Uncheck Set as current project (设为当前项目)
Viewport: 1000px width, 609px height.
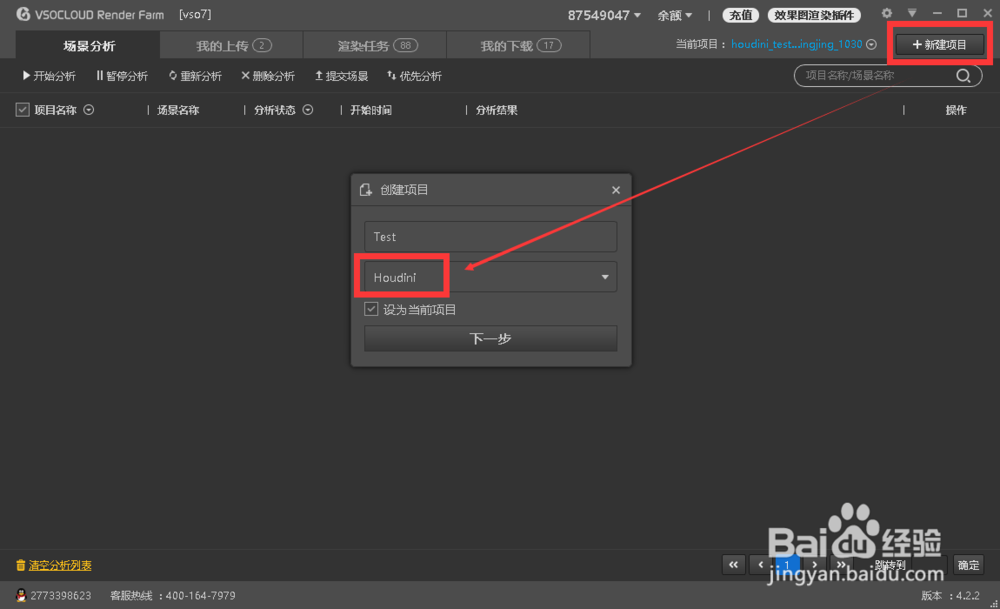(371, 309)
